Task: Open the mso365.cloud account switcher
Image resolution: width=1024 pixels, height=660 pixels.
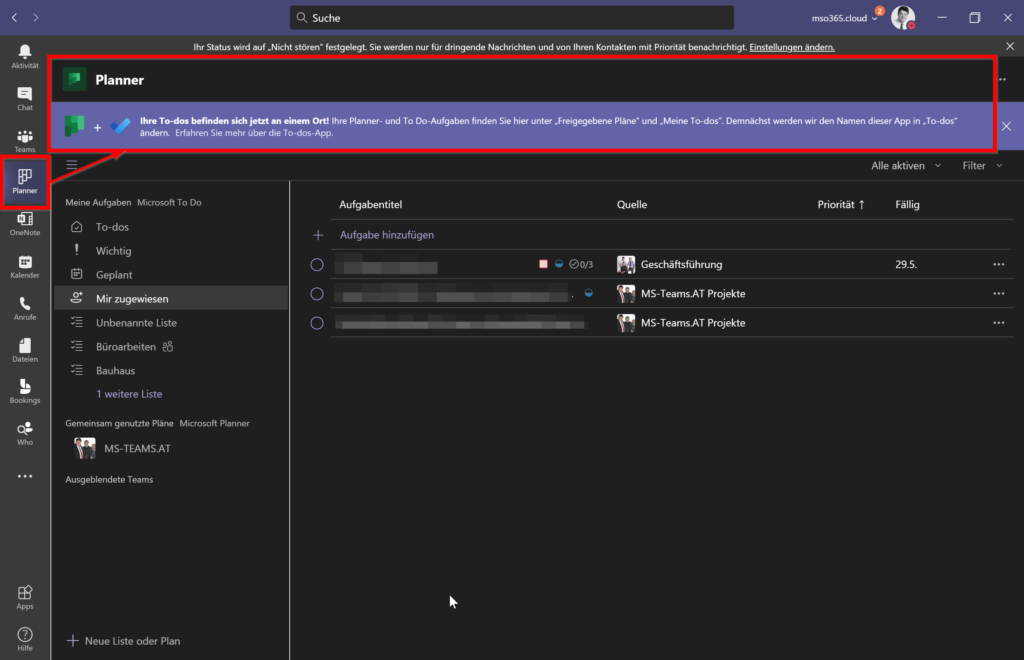Action: pyautogui.click(x=844, y=18)
